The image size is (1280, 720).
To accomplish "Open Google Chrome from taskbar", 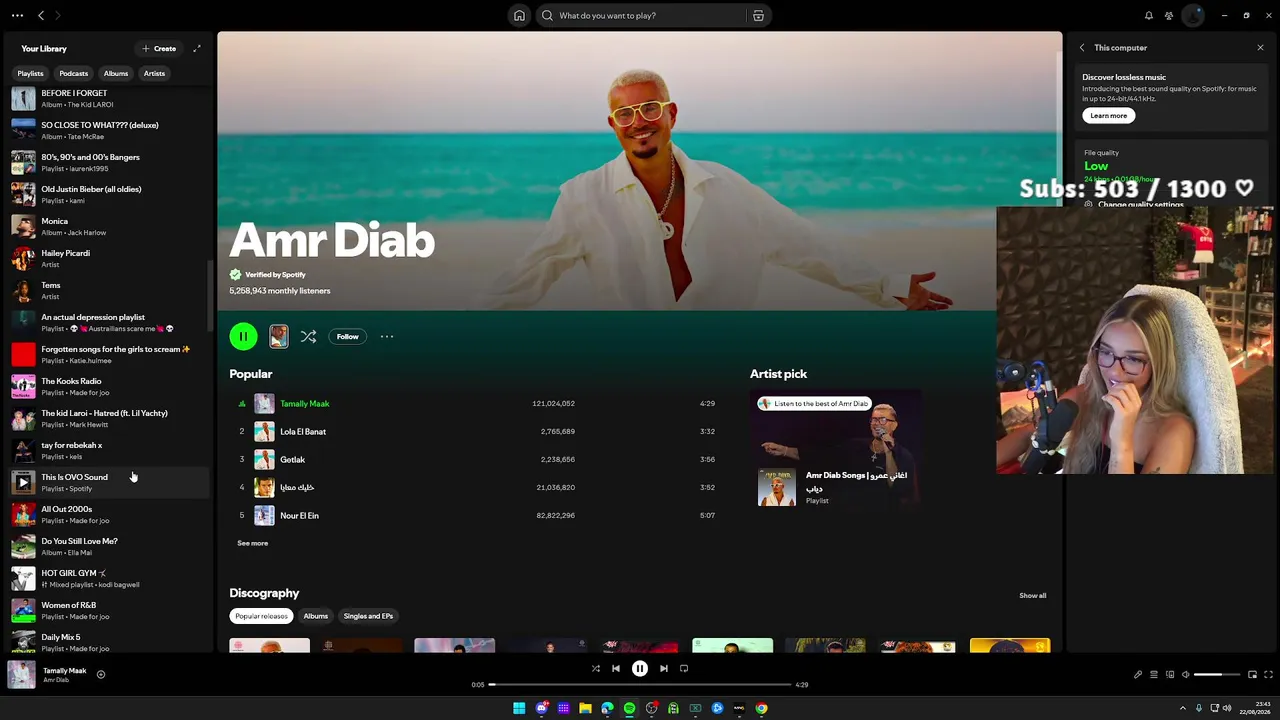I will pyautogui.click(x=761, y=708).
